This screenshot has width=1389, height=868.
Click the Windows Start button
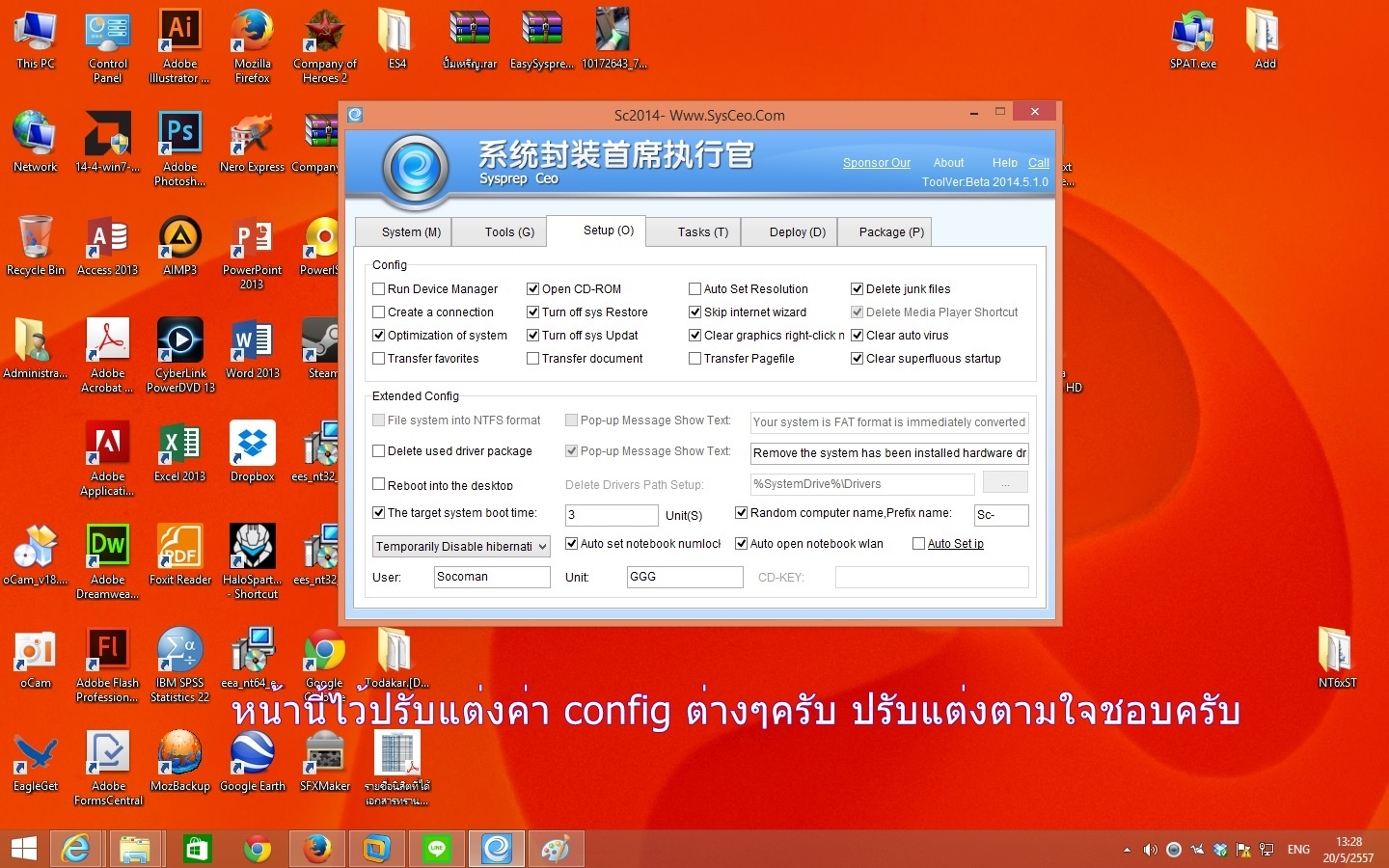[x=23, y=849]
